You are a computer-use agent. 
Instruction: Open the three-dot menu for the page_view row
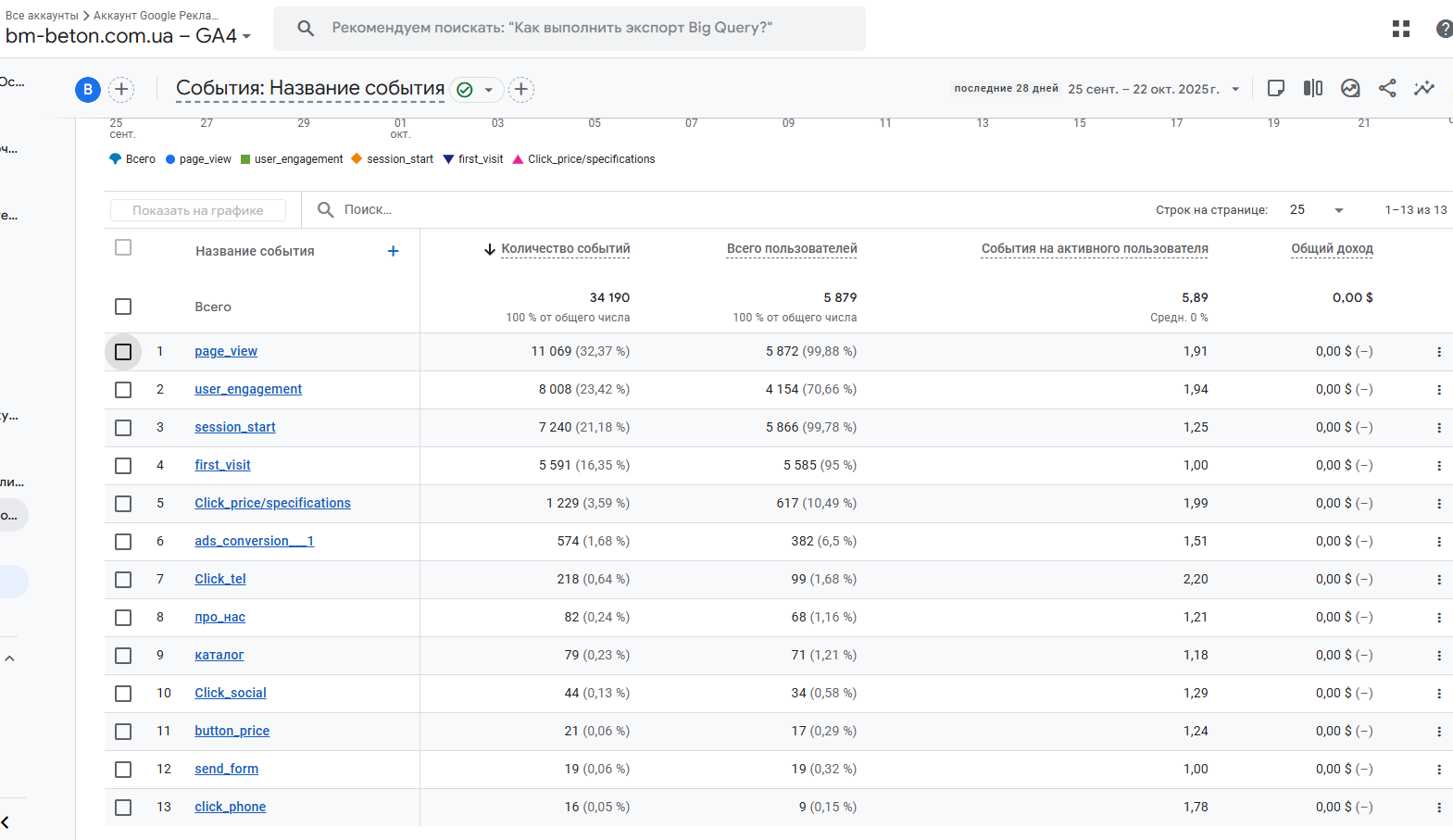click(1438, 352)
